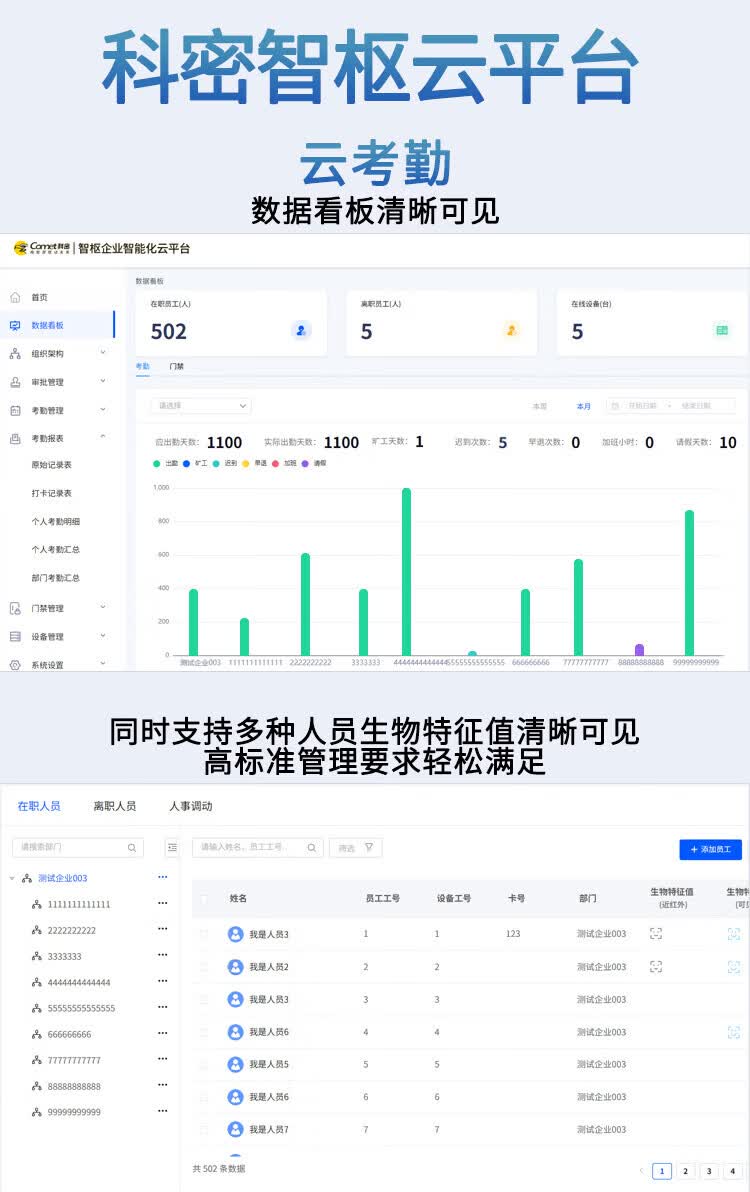This screenshot has height=1192, width=750.
Task: Click the 筛选 filter button
Action: tap(356, 848)
